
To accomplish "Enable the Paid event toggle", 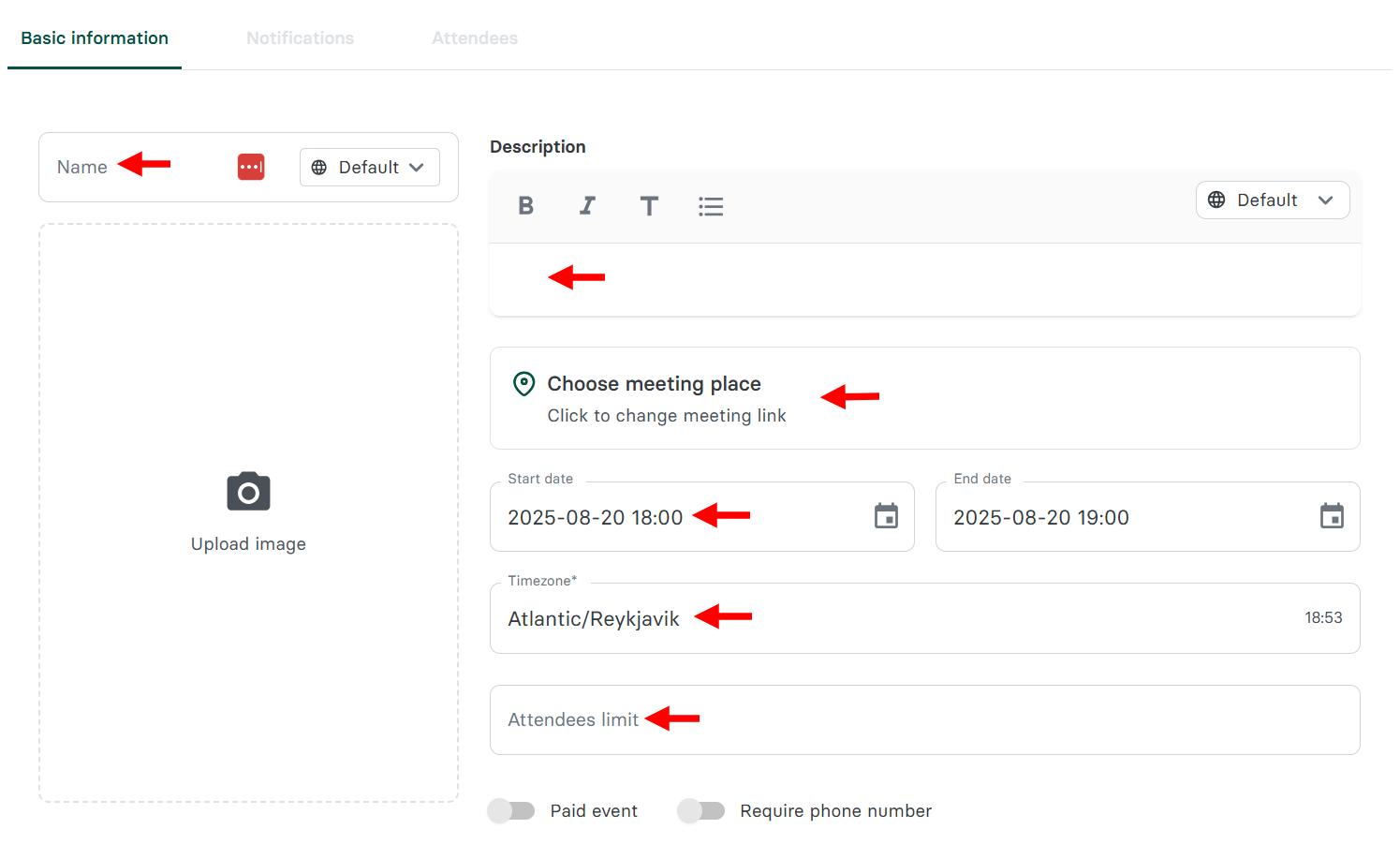I will pyautogui.click(x=510, y=810).
